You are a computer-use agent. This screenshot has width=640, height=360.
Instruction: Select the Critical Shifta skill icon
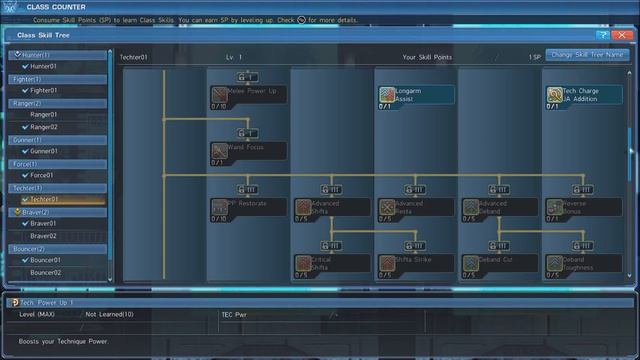point(303,263)
